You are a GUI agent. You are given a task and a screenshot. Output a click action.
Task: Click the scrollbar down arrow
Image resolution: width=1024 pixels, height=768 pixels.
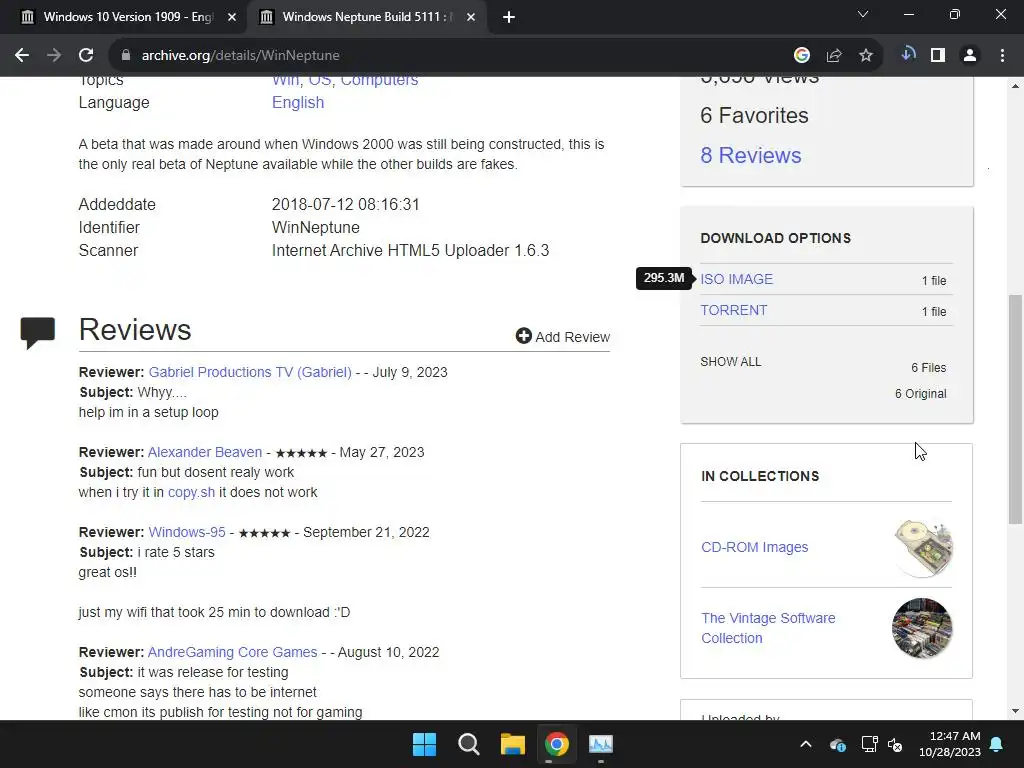1015,711
